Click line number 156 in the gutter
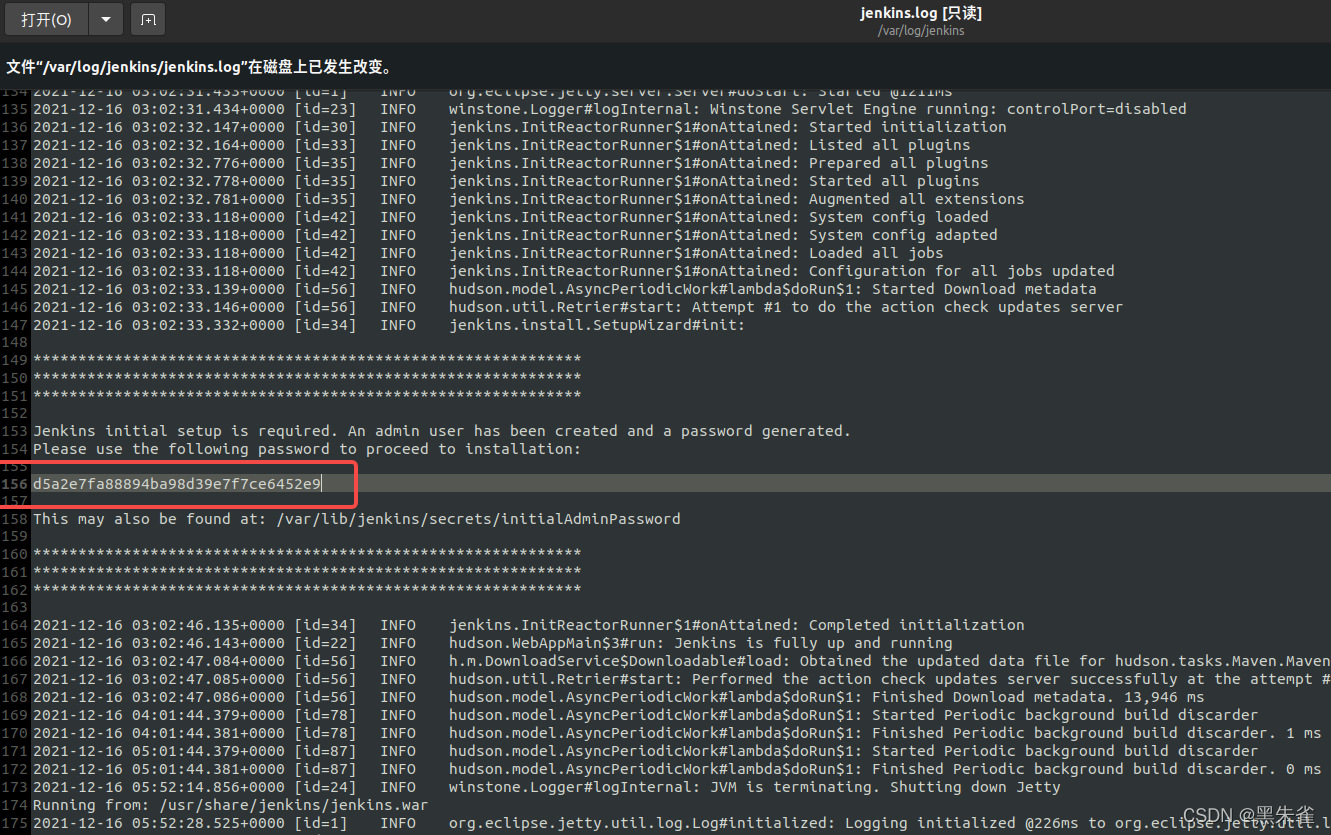The height and width of the screenshot is (835, 1331). (14, 484)
